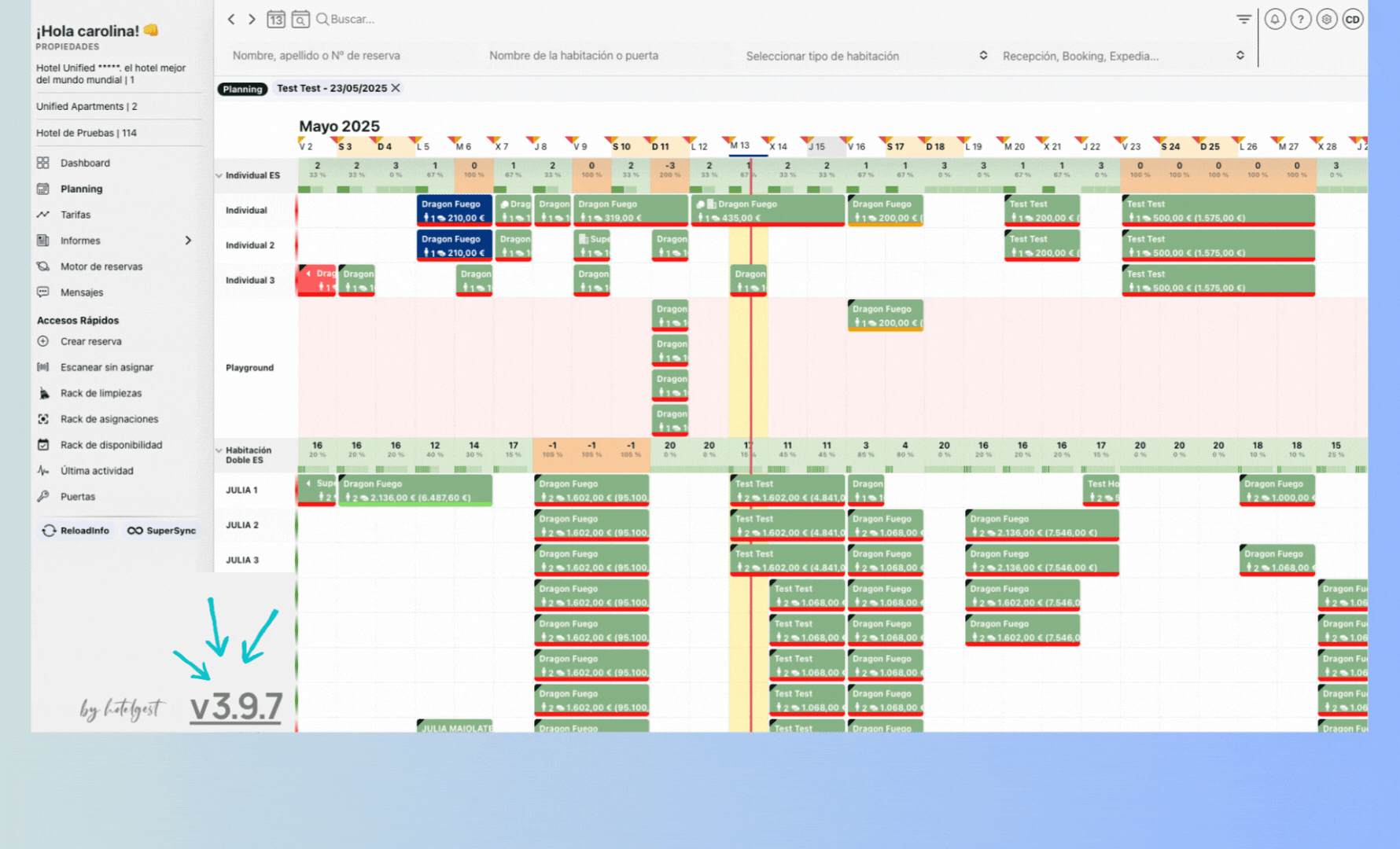Expand the Informes submenu arrow
Image resolution: width=1400 pixels, height=849 pixels.
click(188, 241)
